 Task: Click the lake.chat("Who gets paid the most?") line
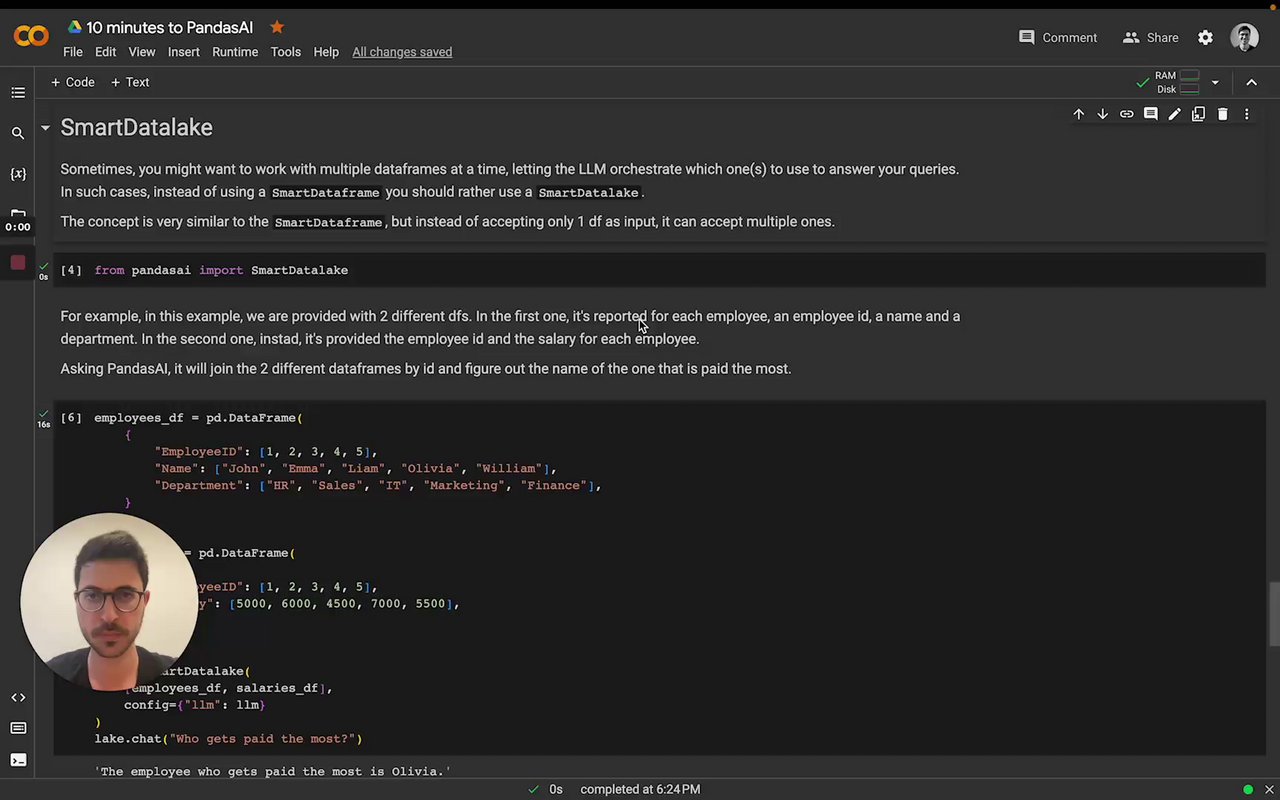pyautogui.click(x=228, y=739)
